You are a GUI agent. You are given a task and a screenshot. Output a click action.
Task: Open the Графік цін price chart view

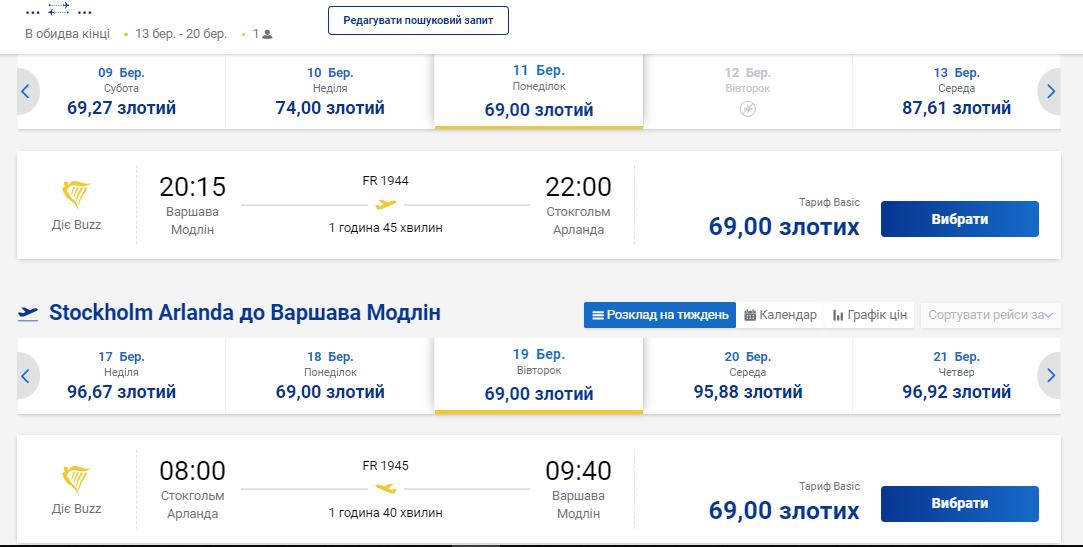[x=869, y=315]
